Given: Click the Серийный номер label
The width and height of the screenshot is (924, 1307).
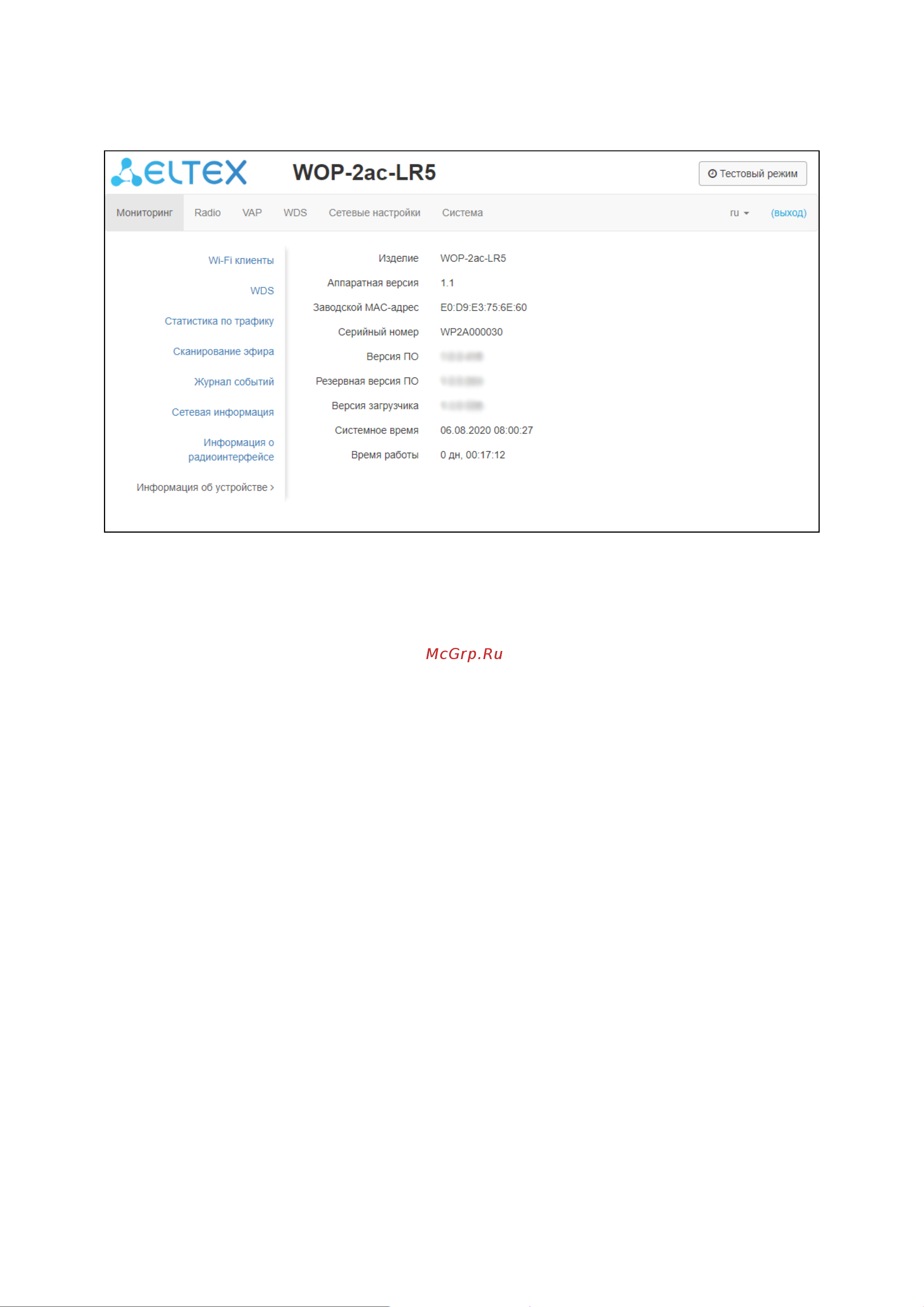Looking at the screenshot, I should click(x=378, y=332).
